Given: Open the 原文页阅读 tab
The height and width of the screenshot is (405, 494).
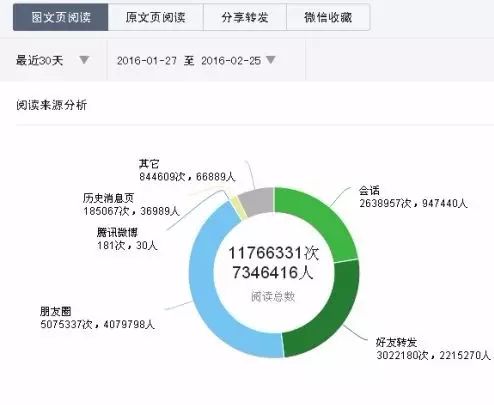Looking at the screenshot, I should pos(156,17).
